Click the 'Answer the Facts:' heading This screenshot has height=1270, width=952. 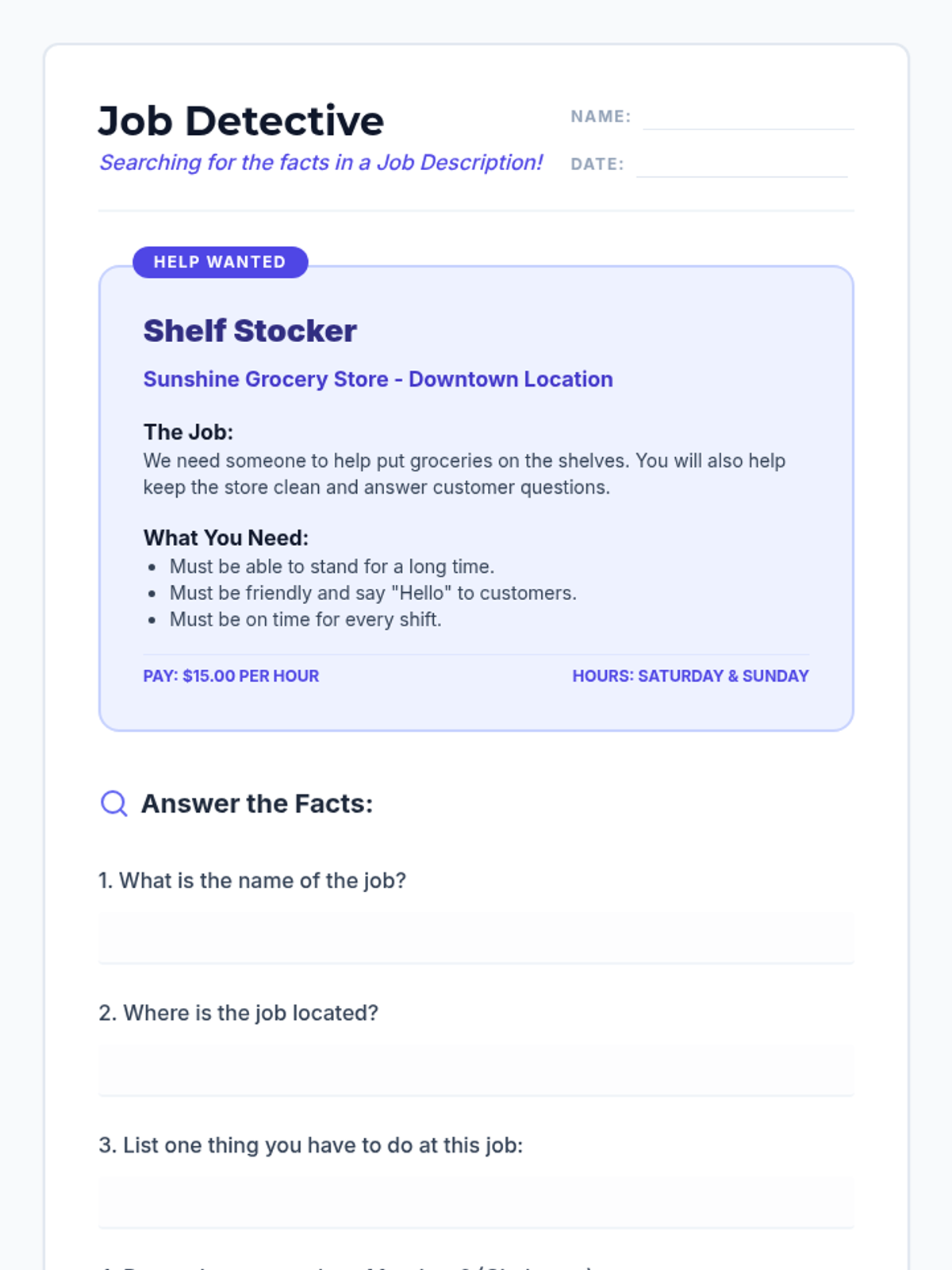(x=257, y=804)
